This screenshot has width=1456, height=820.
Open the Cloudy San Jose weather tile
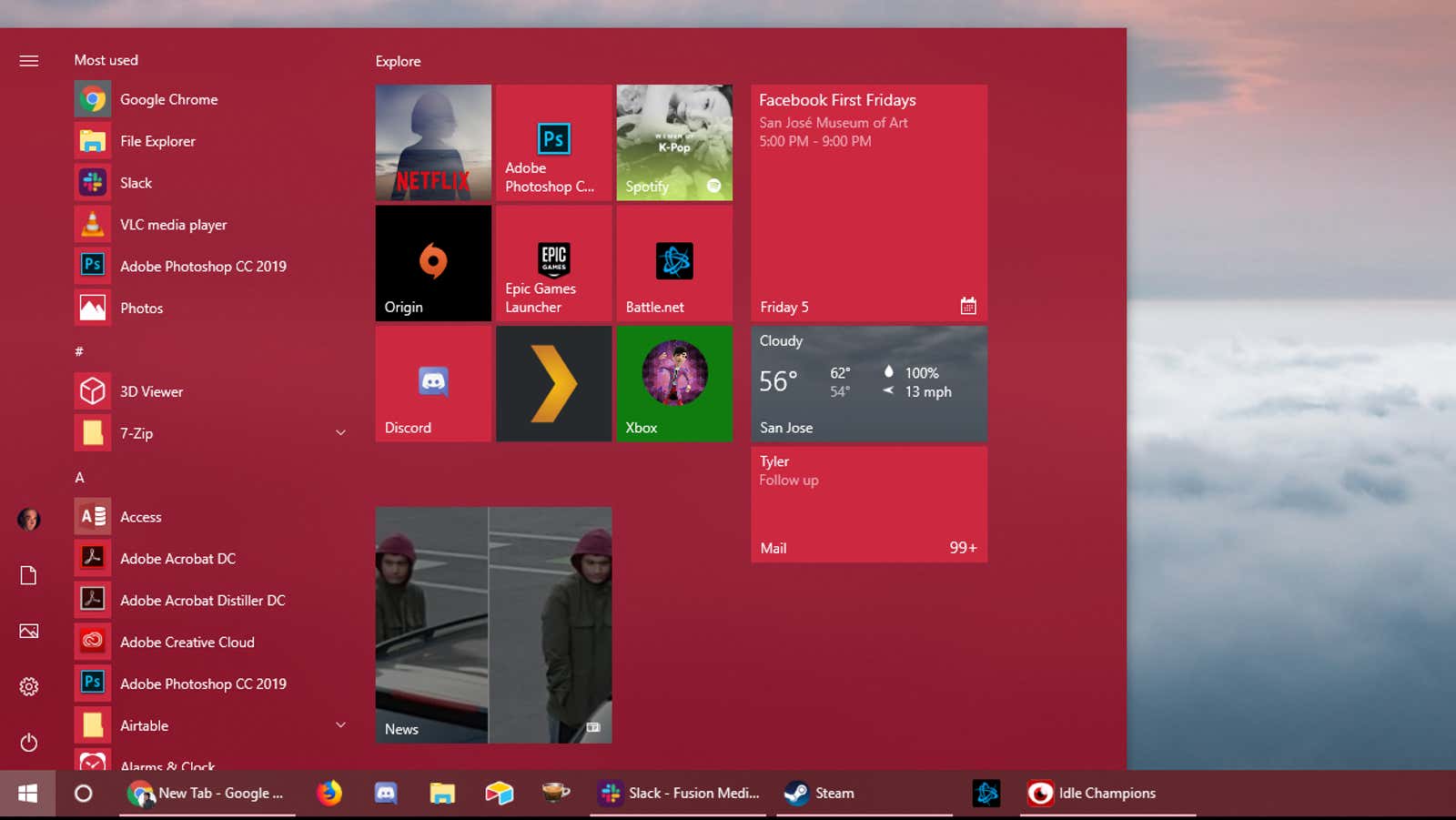(869, 384)
